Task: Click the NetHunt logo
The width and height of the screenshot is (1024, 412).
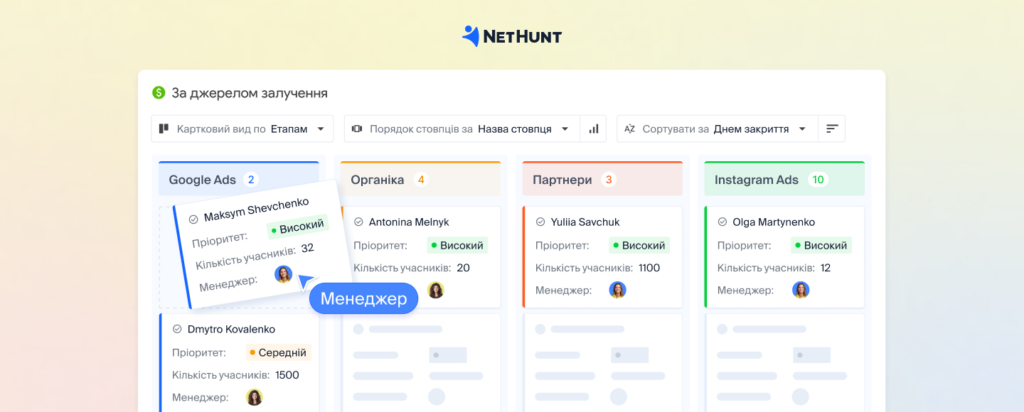Action: (511, 36)
